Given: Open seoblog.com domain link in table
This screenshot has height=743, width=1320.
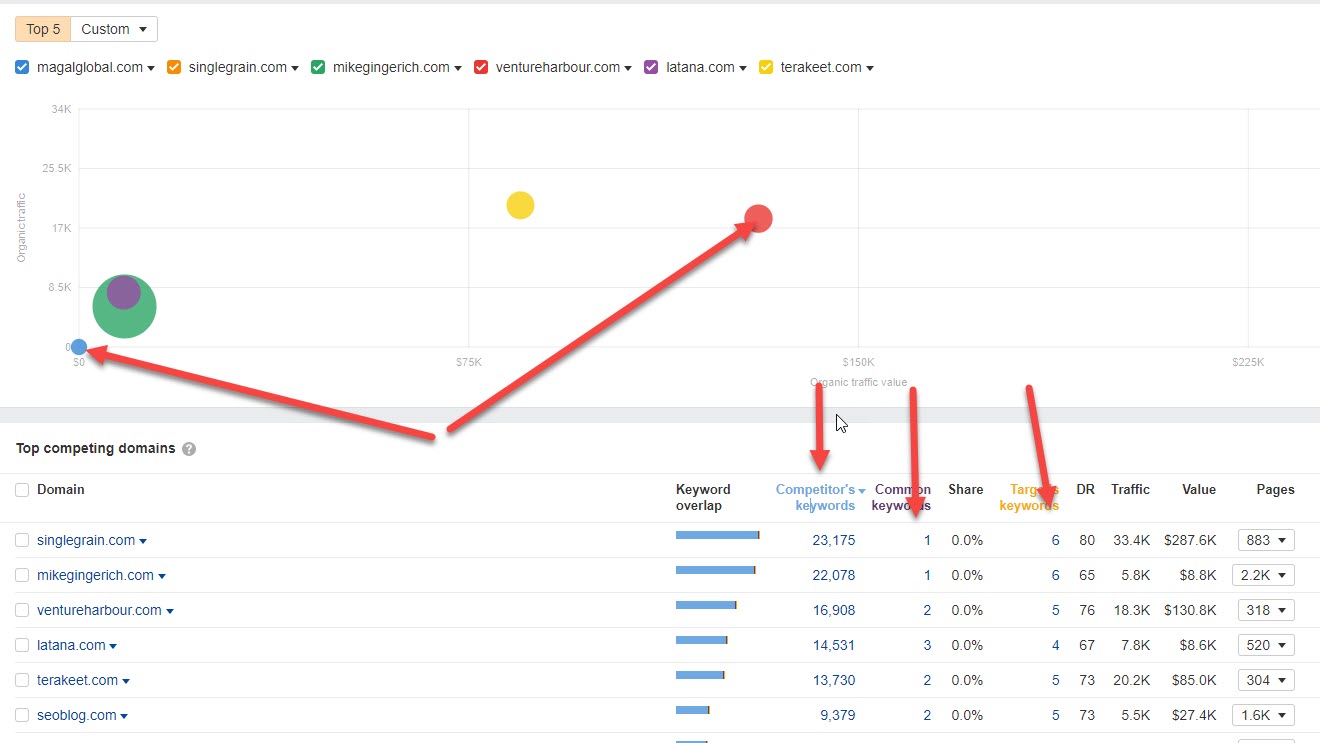Looking at the screenshot, I should coord(76,715).
